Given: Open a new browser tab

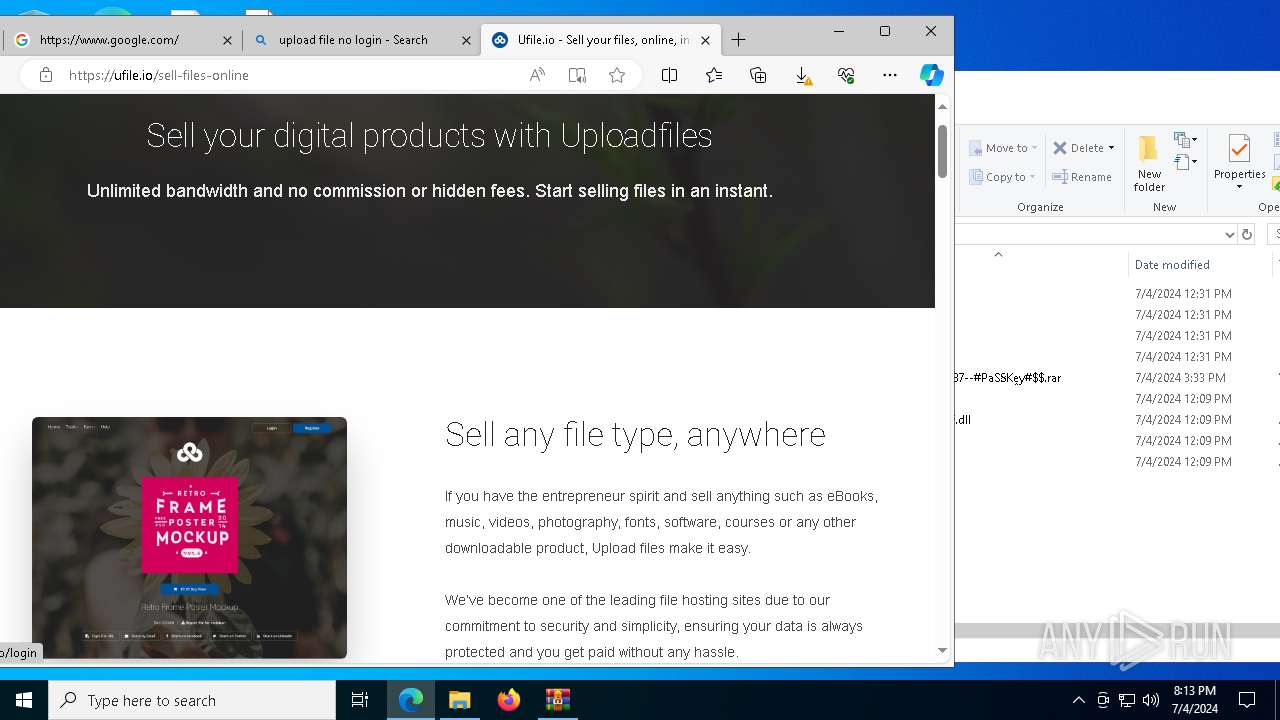Looking at the screenshot, I should tap(738, 40).
